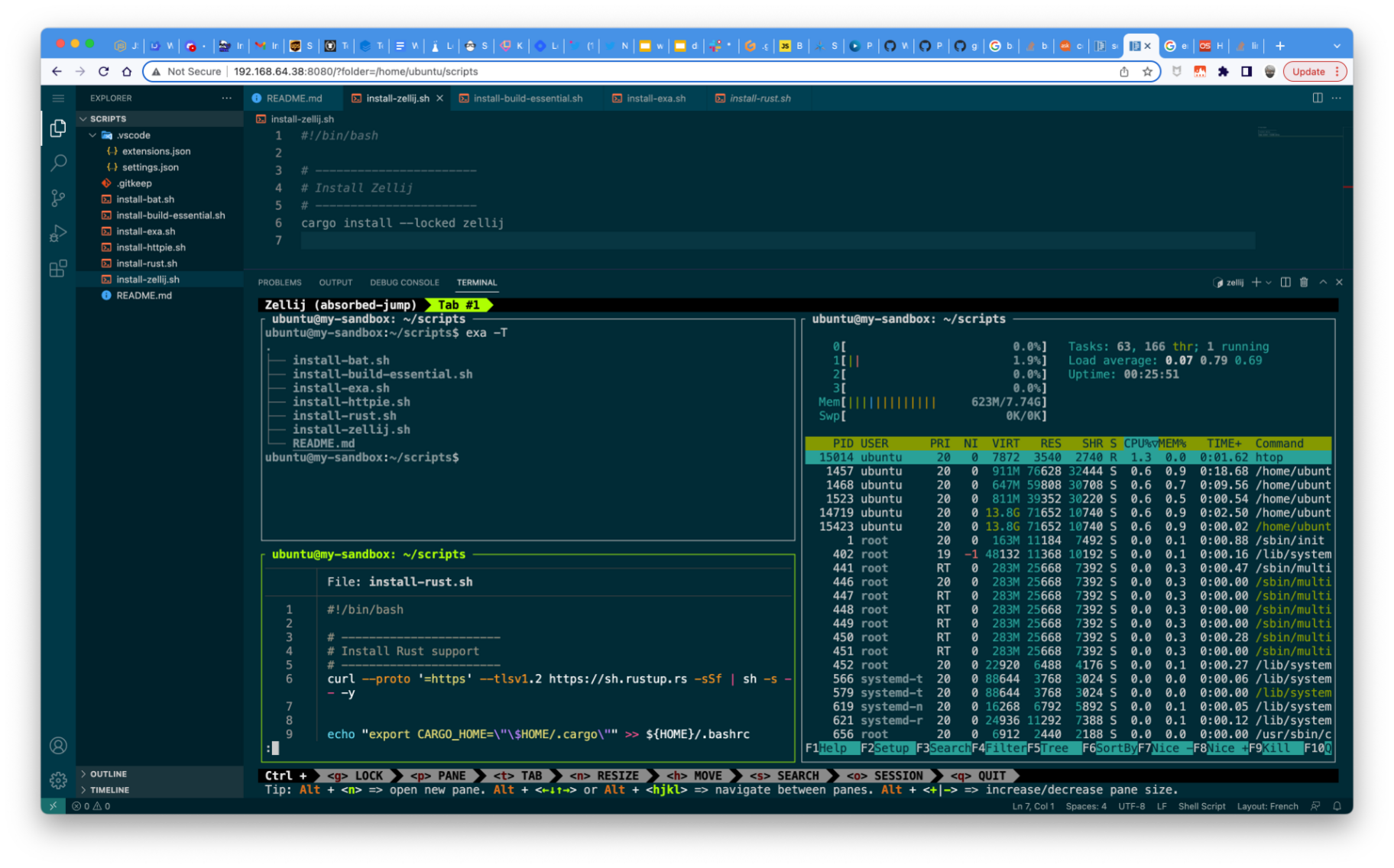Open the Explorer view in activity bar
Viewport: 1394px width, 868px height.
[x=58, y=128]
